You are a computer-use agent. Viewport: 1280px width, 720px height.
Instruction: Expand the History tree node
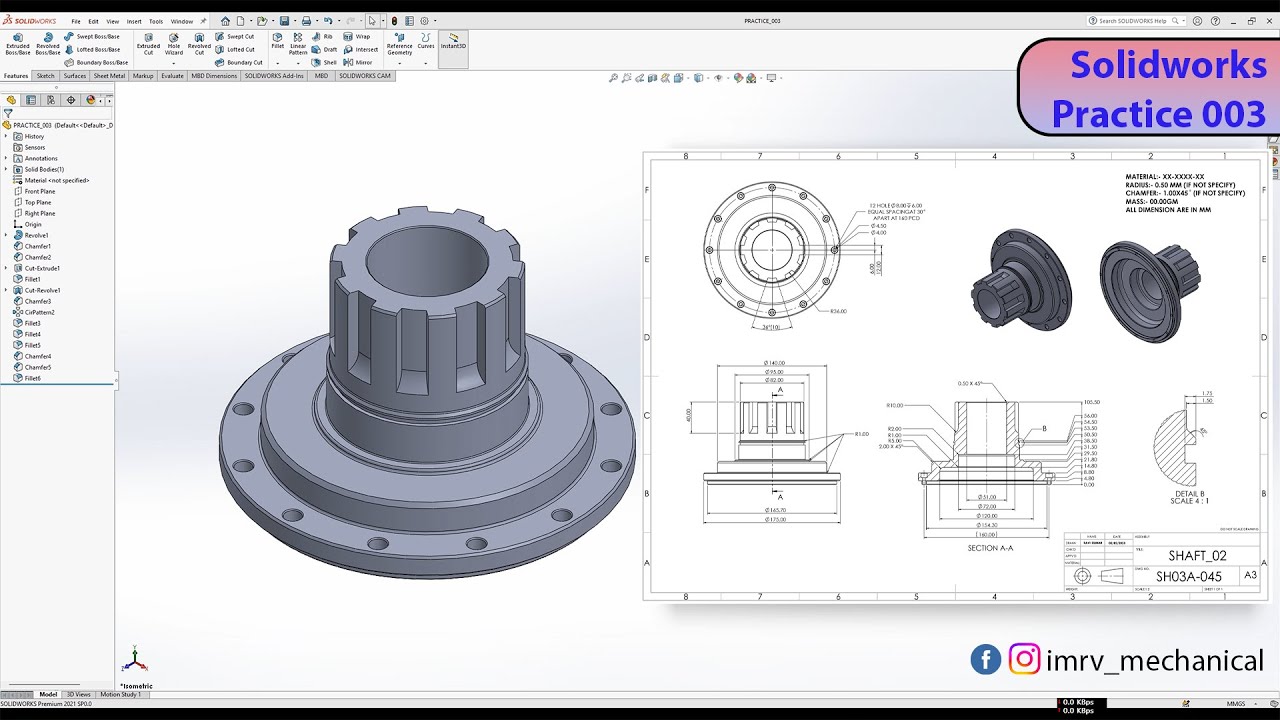point(6,136)
